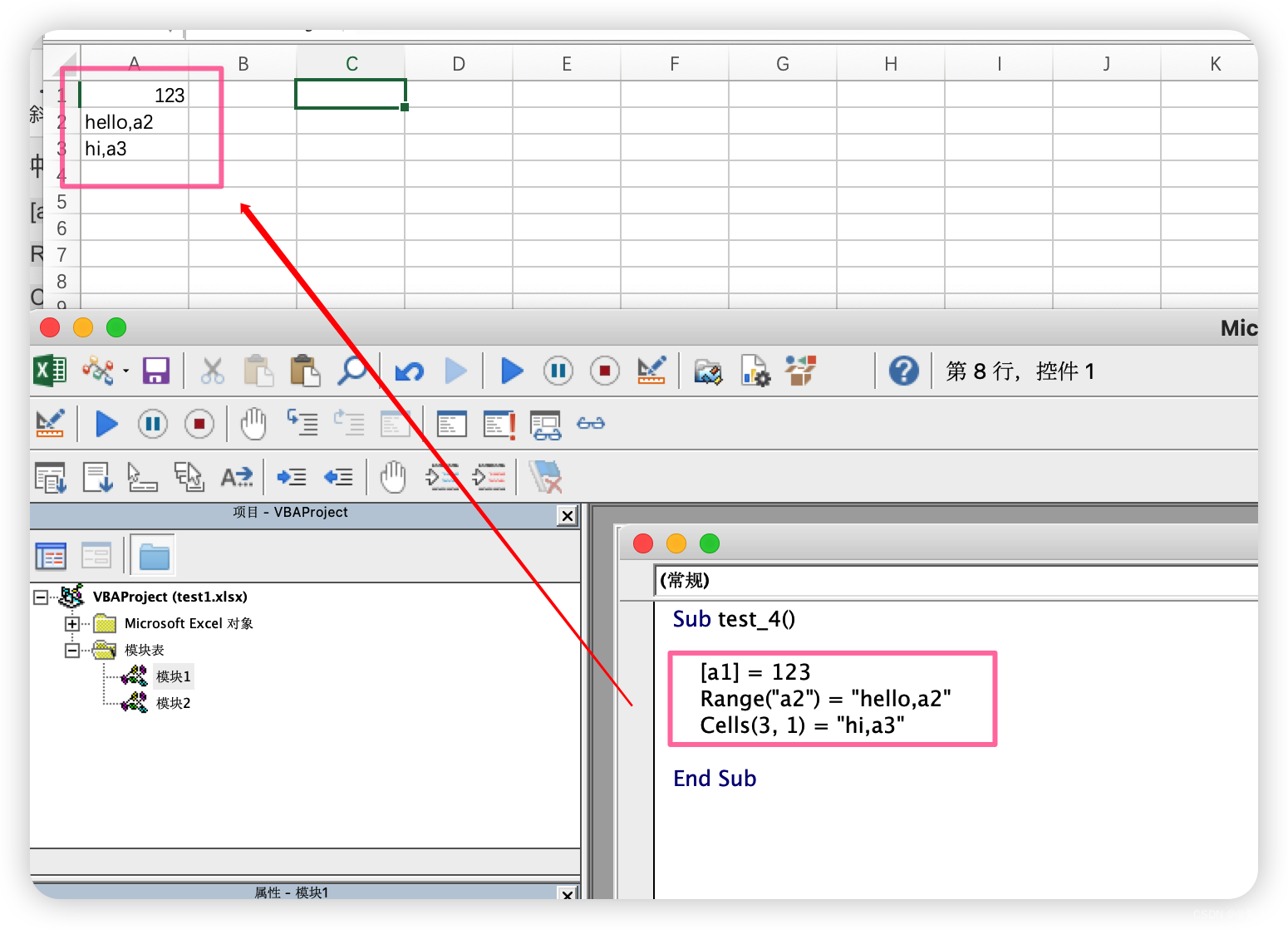Image resolution: width=1288 pixels, height=929 pixels.
Task: Click the Quick Info icon in Edit toolbar
Action: tap(142, 477)
